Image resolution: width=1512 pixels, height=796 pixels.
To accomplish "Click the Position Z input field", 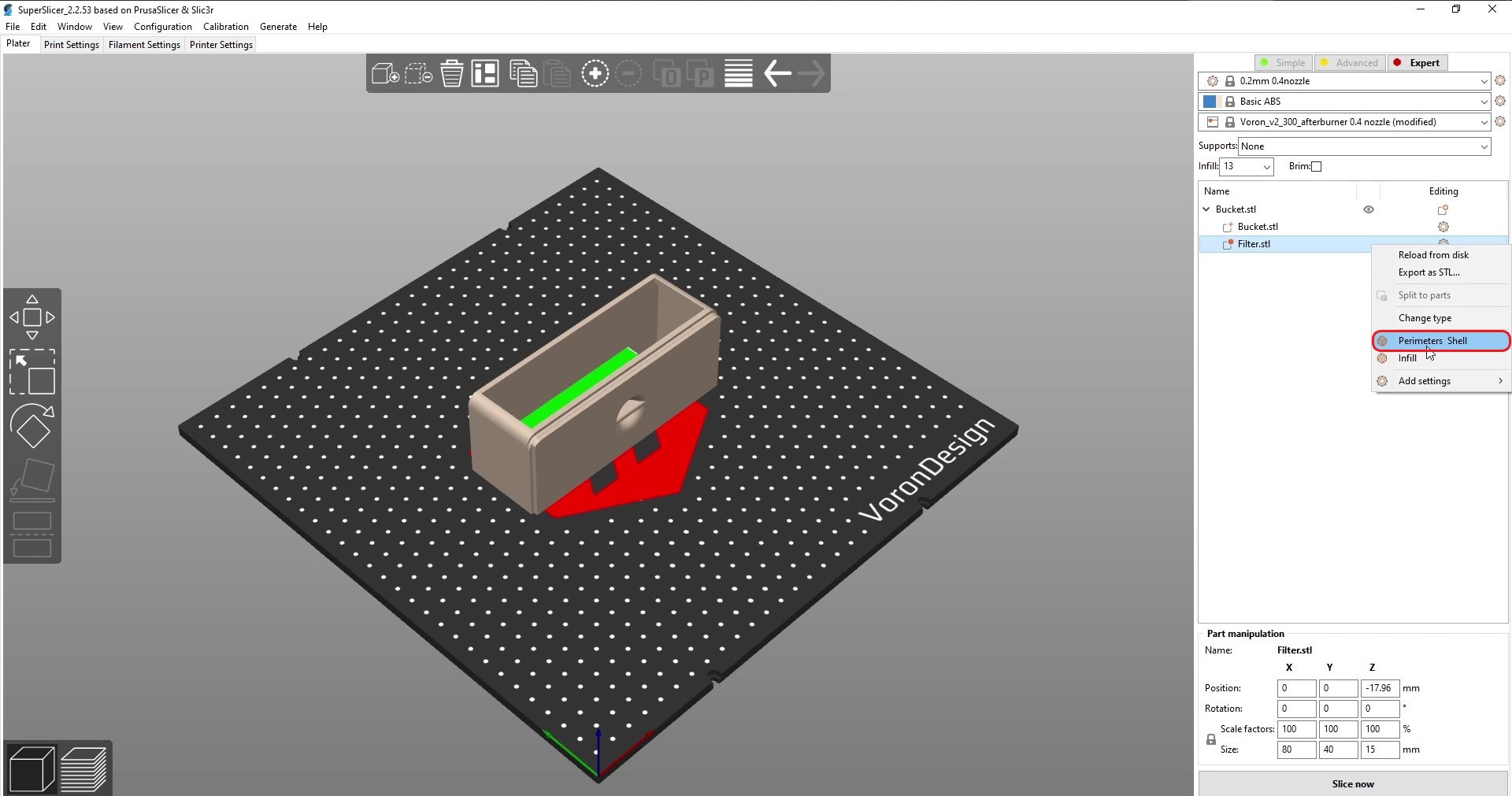I will [x=1379, y=688].
